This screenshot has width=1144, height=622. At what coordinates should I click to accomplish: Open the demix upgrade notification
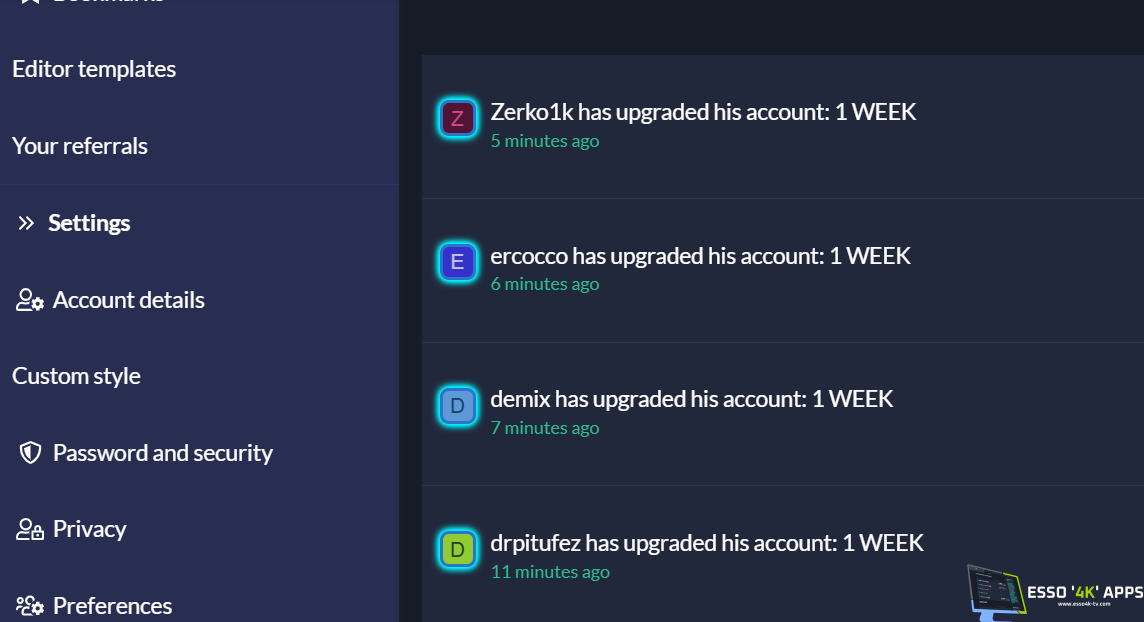click(x=691, y=399)
